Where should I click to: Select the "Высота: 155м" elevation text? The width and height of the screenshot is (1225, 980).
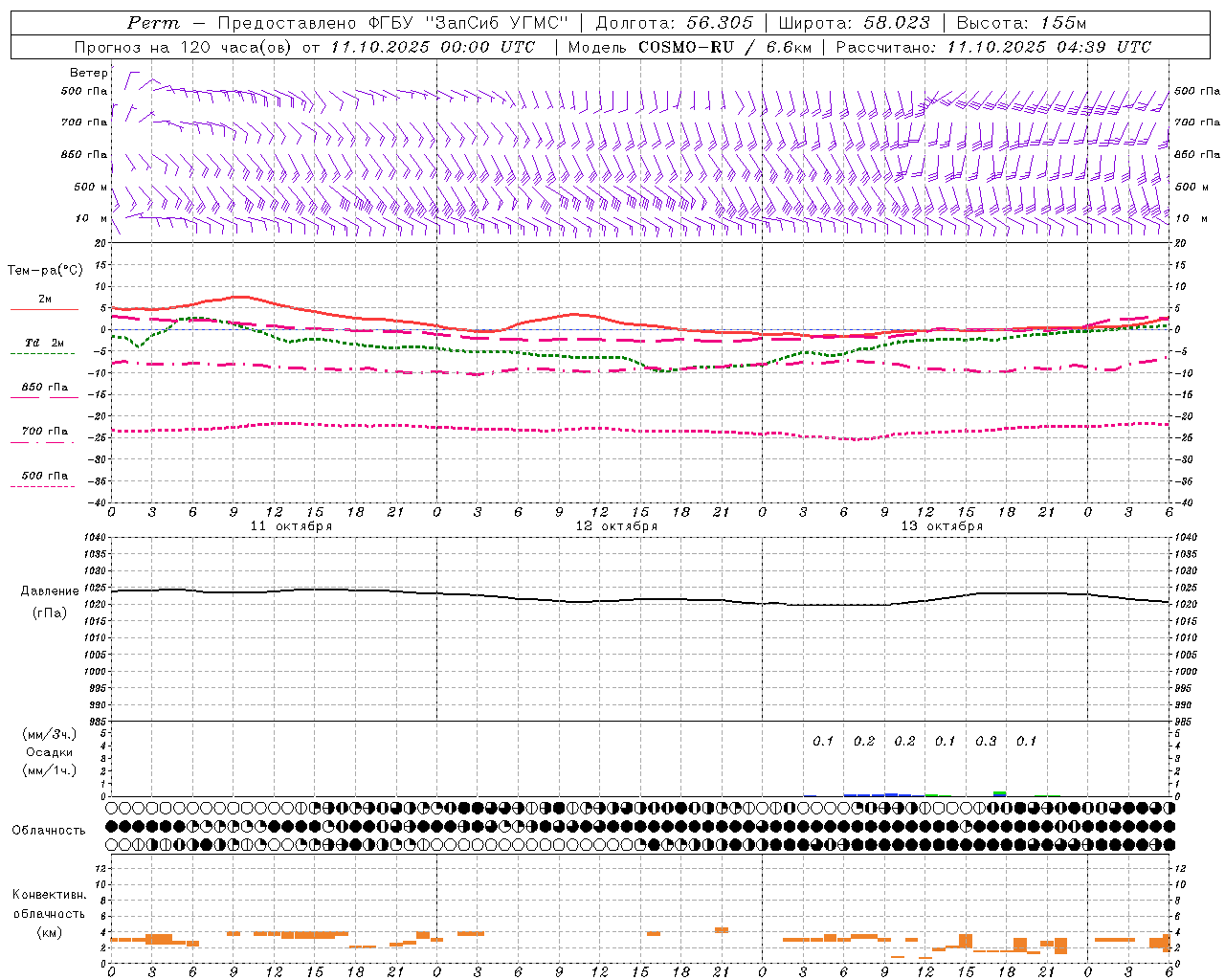pos(1021,23)
